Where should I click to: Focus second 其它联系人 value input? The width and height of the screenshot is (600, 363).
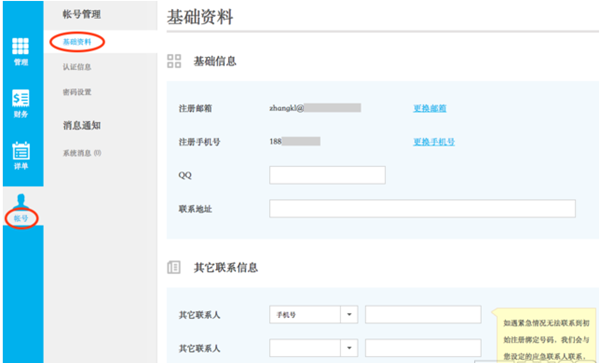423,348
